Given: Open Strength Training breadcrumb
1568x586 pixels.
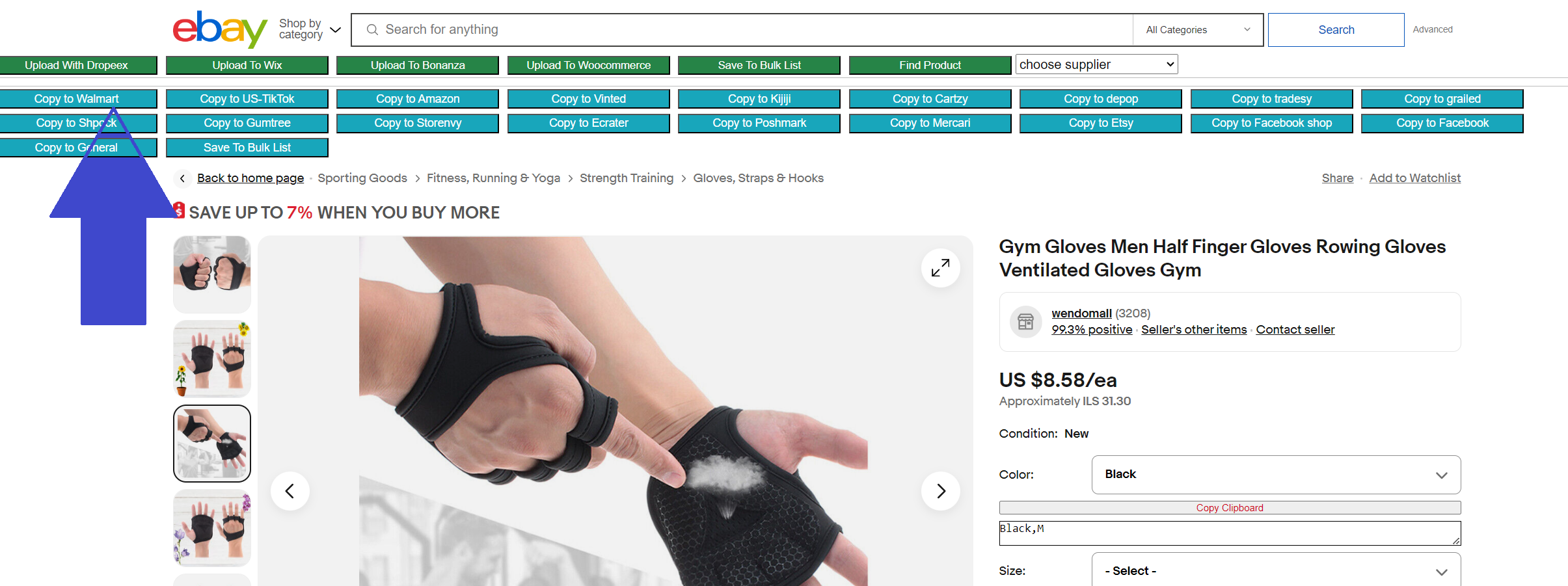Looking at the screenshot, I should pos(627,178).
